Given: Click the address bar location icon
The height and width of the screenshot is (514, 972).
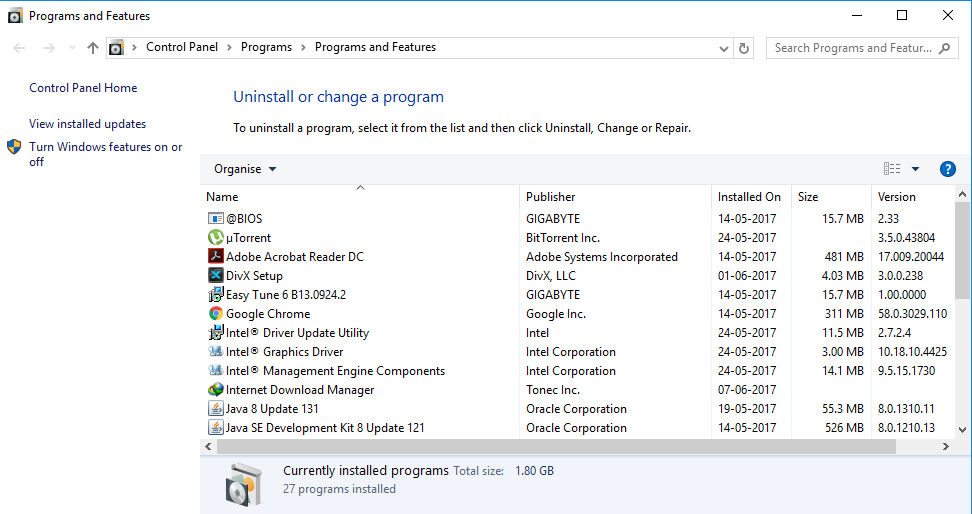Looking at the screenshot, I should click(x=116, y=48).
